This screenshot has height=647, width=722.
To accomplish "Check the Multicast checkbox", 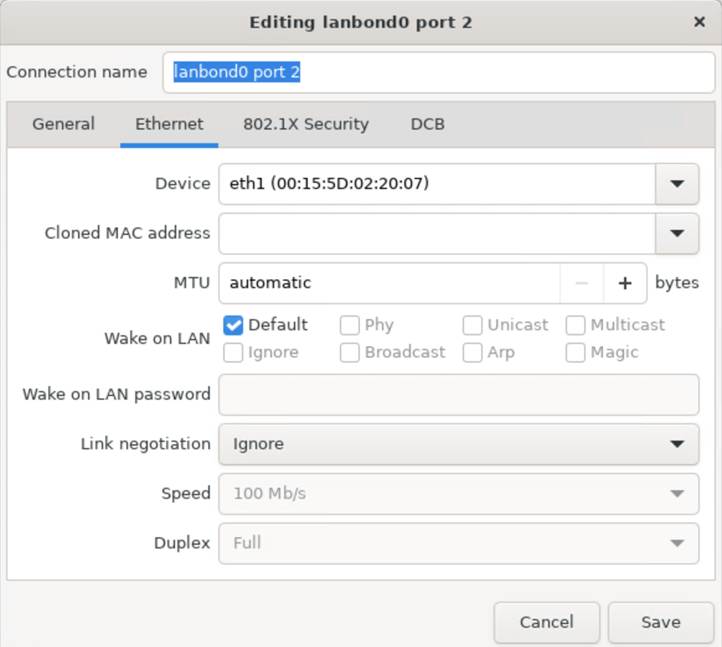I will pyautogui.click(x=575, y=325).
